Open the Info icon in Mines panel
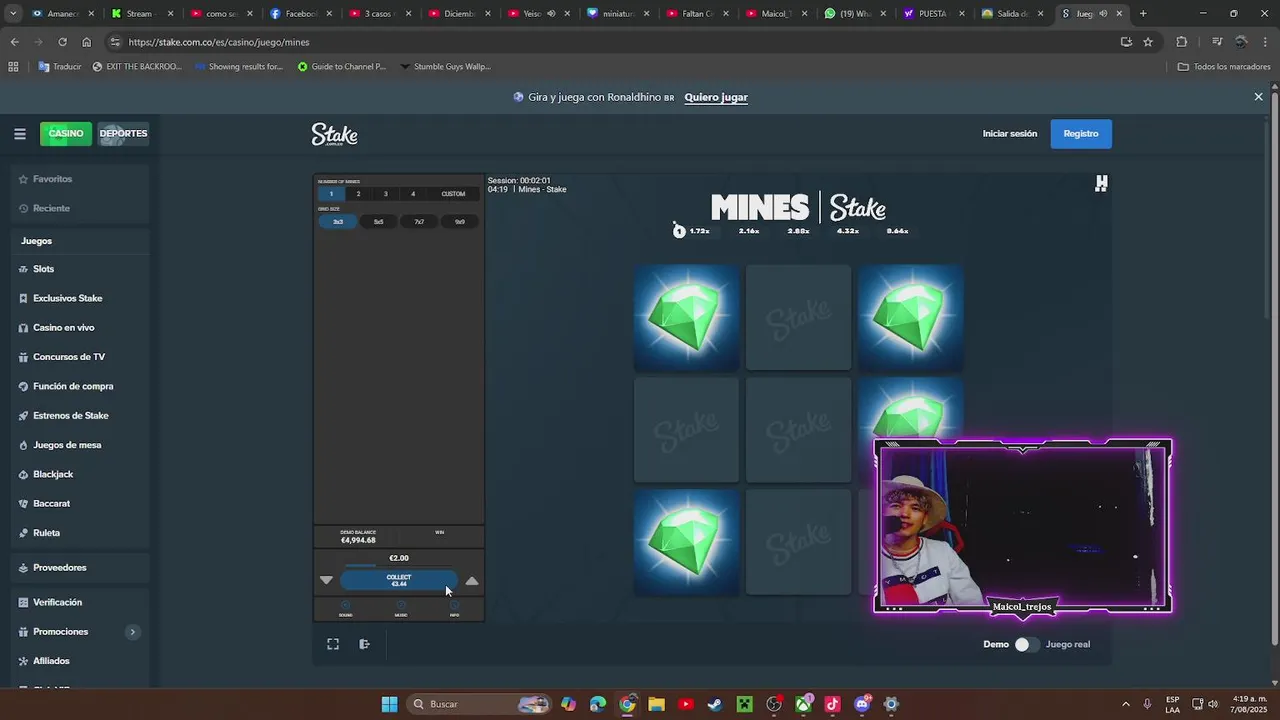1280x720 pixels. [x=454, y=609]
